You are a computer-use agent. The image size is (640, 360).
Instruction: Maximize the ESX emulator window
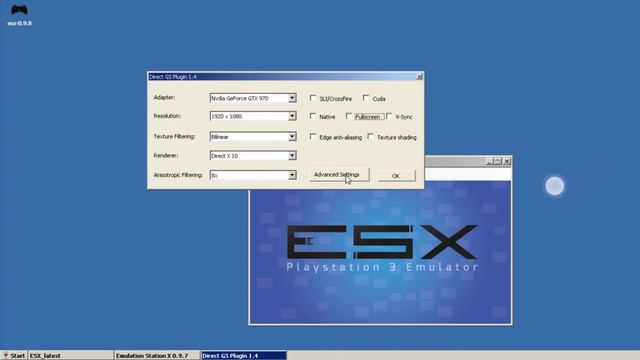click(498, 162)
